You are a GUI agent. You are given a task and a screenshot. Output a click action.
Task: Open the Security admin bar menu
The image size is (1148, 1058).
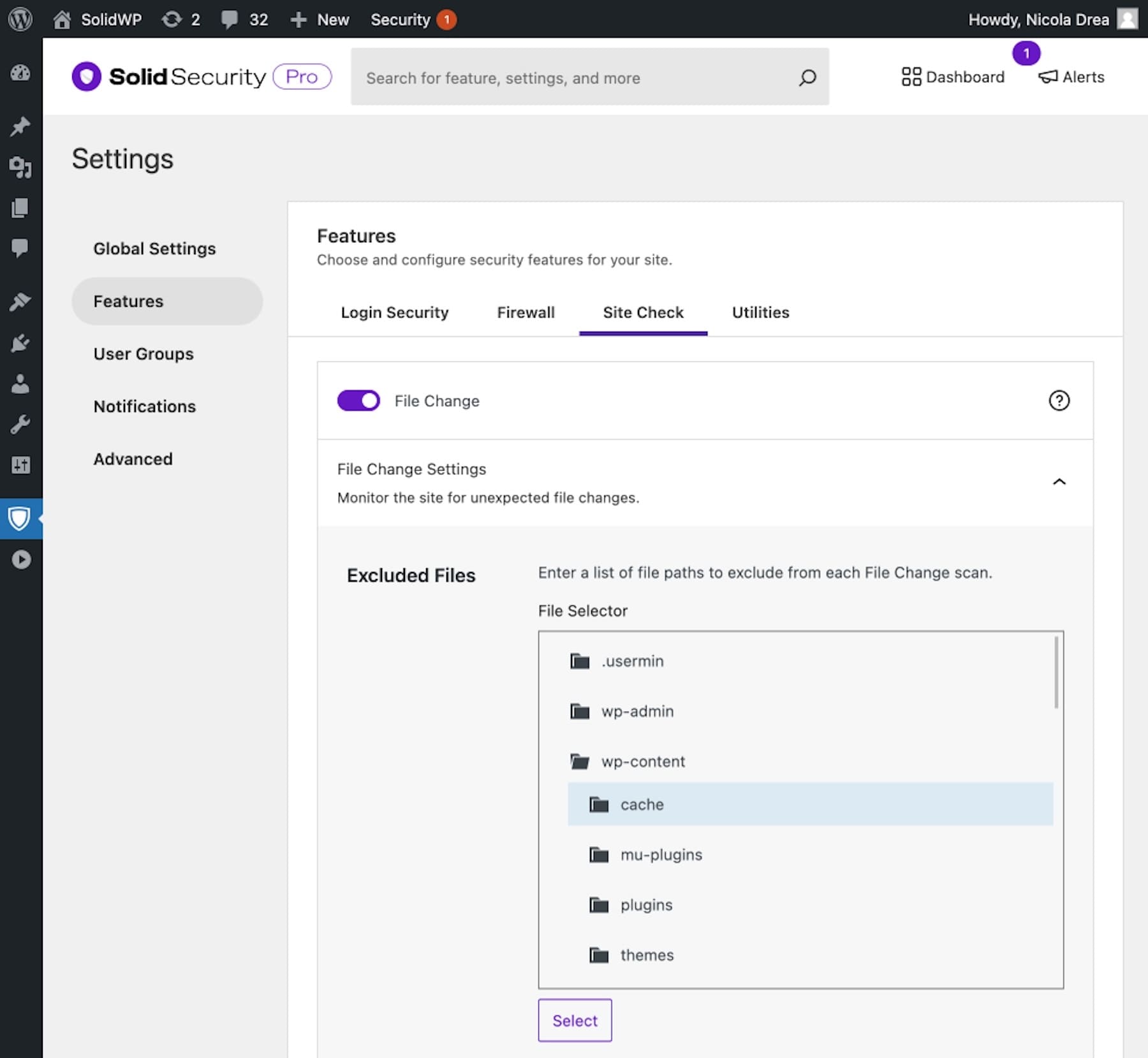click(x=413, y=19)
